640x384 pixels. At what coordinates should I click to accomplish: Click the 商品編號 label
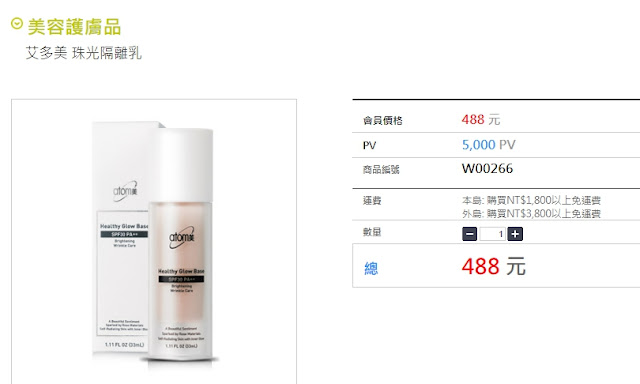point(381,169)
